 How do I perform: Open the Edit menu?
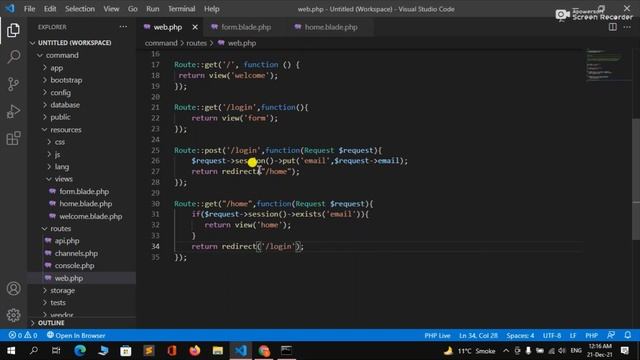click(x=50, y=9)
